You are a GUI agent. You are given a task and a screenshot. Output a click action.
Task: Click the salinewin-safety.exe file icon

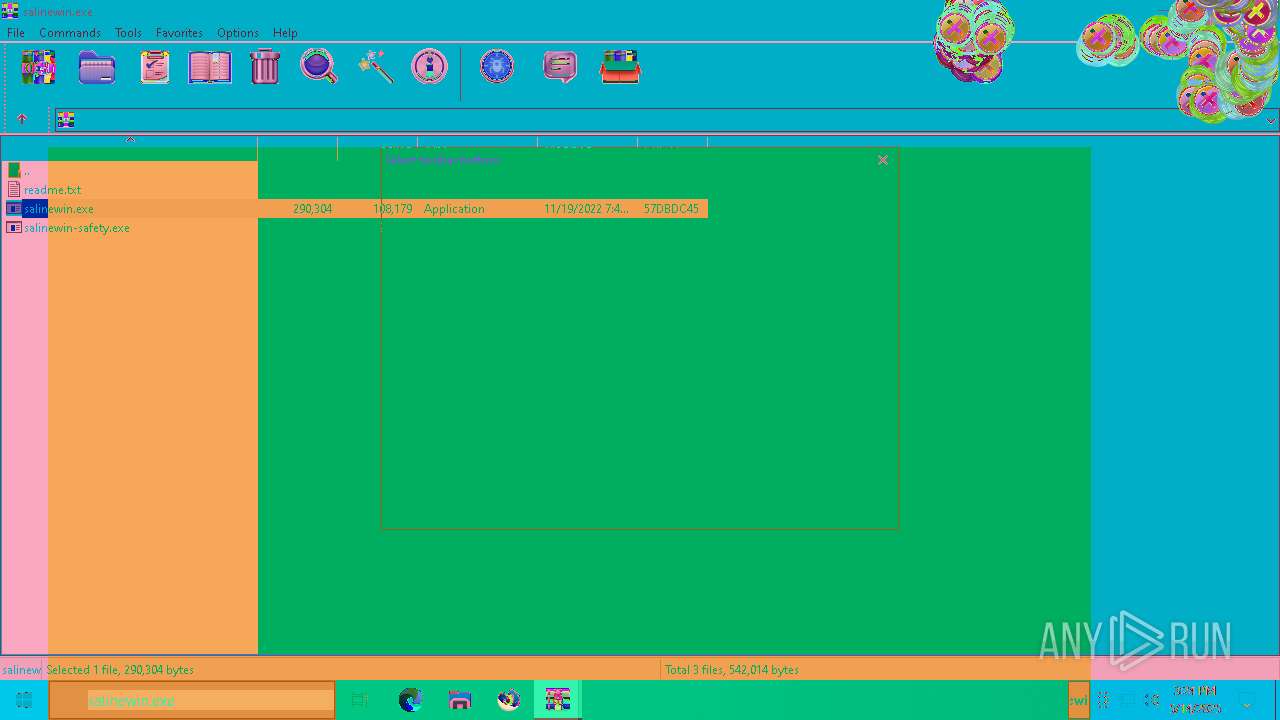pyautogui.click(x=14, y=228)
